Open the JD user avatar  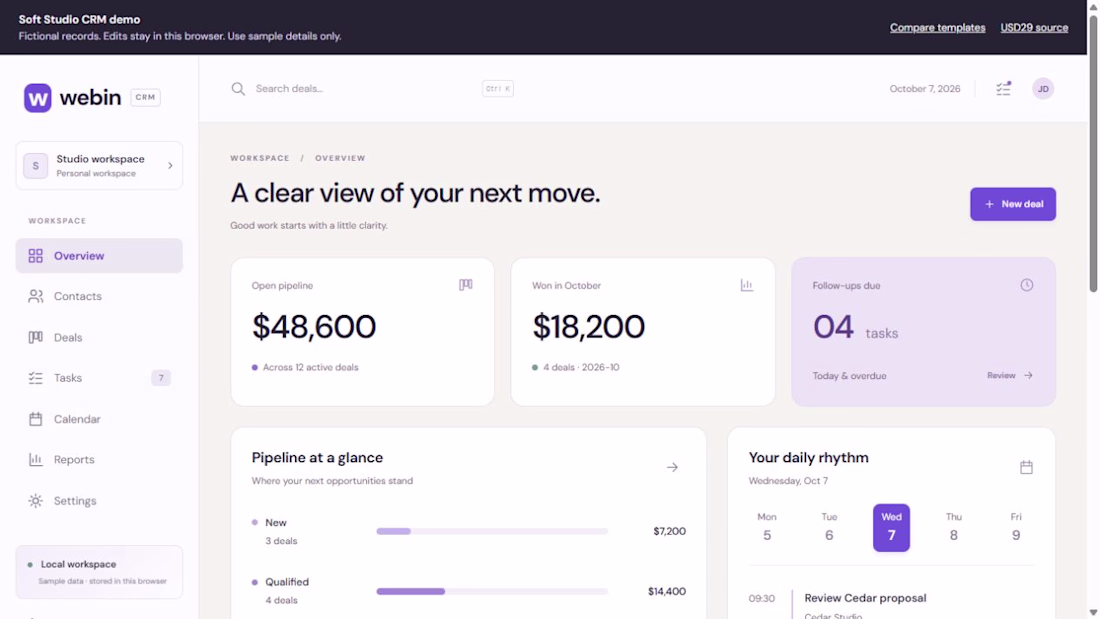click(1043, 88)
